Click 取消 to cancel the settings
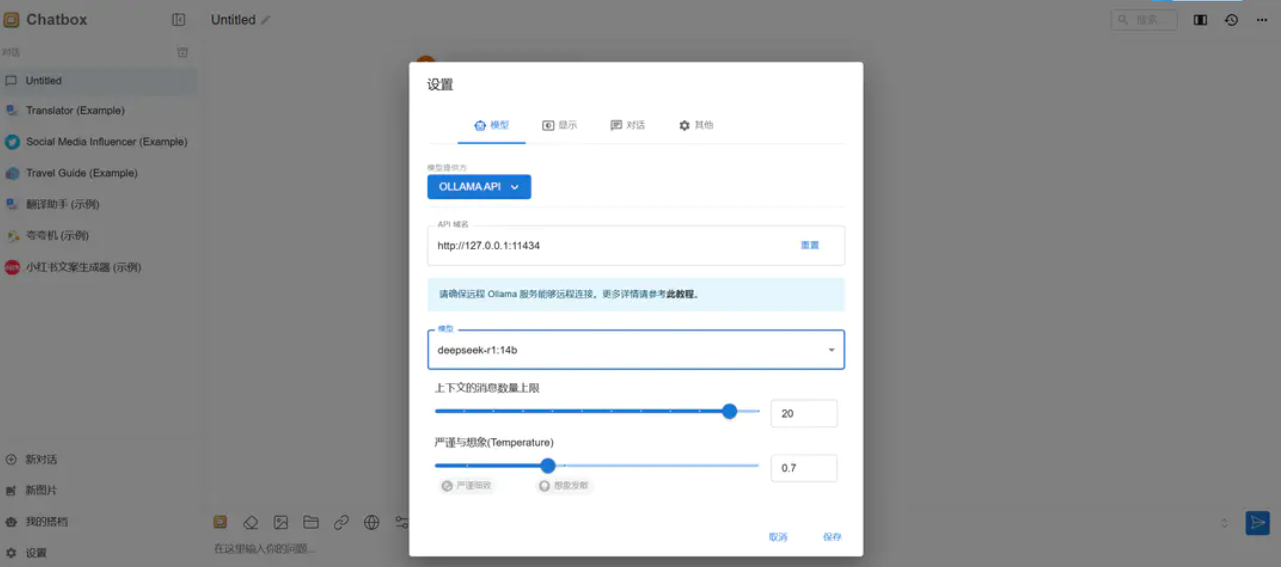 [778, 537]
